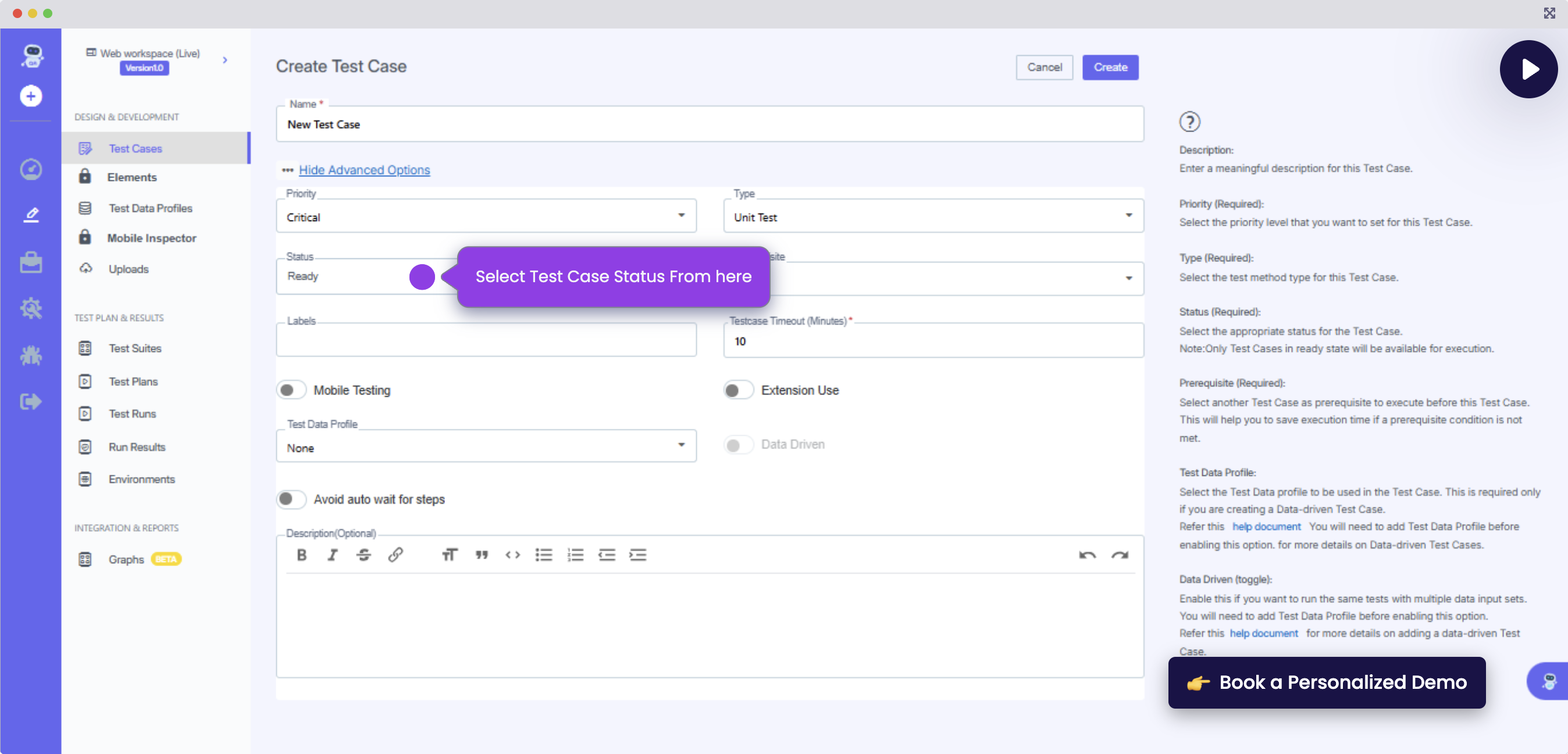Open the help question mark icon
Image resolution: width=1568 pixels, height=754 pixels.
(x=1189, y=122)
